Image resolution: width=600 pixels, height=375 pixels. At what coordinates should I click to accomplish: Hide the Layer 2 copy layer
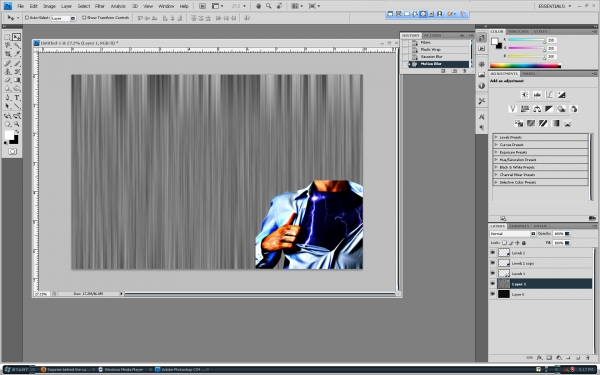click(492, 263)
